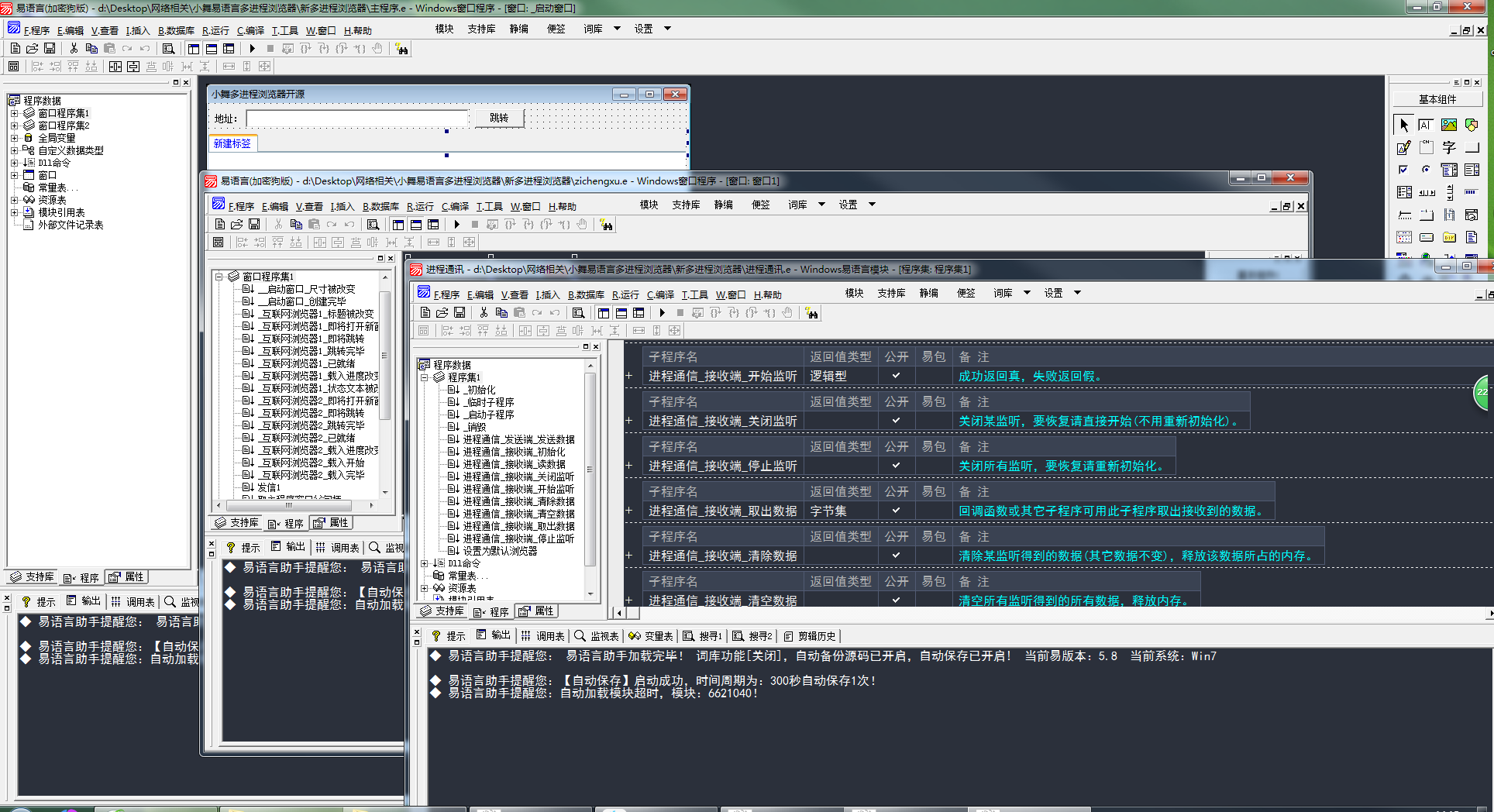The height and width of the screenshot is (812, 1494).
Task: Click 便签 toolbar button in zichengxu.e window
Action: tap(760, 205)
